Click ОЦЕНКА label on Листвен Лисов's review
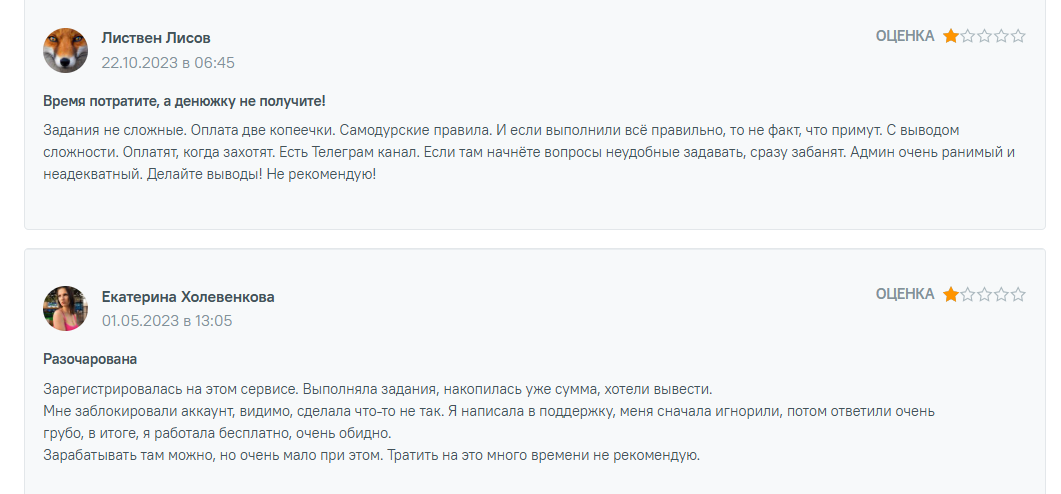The image size is (1061, 494). coord(905,36)
